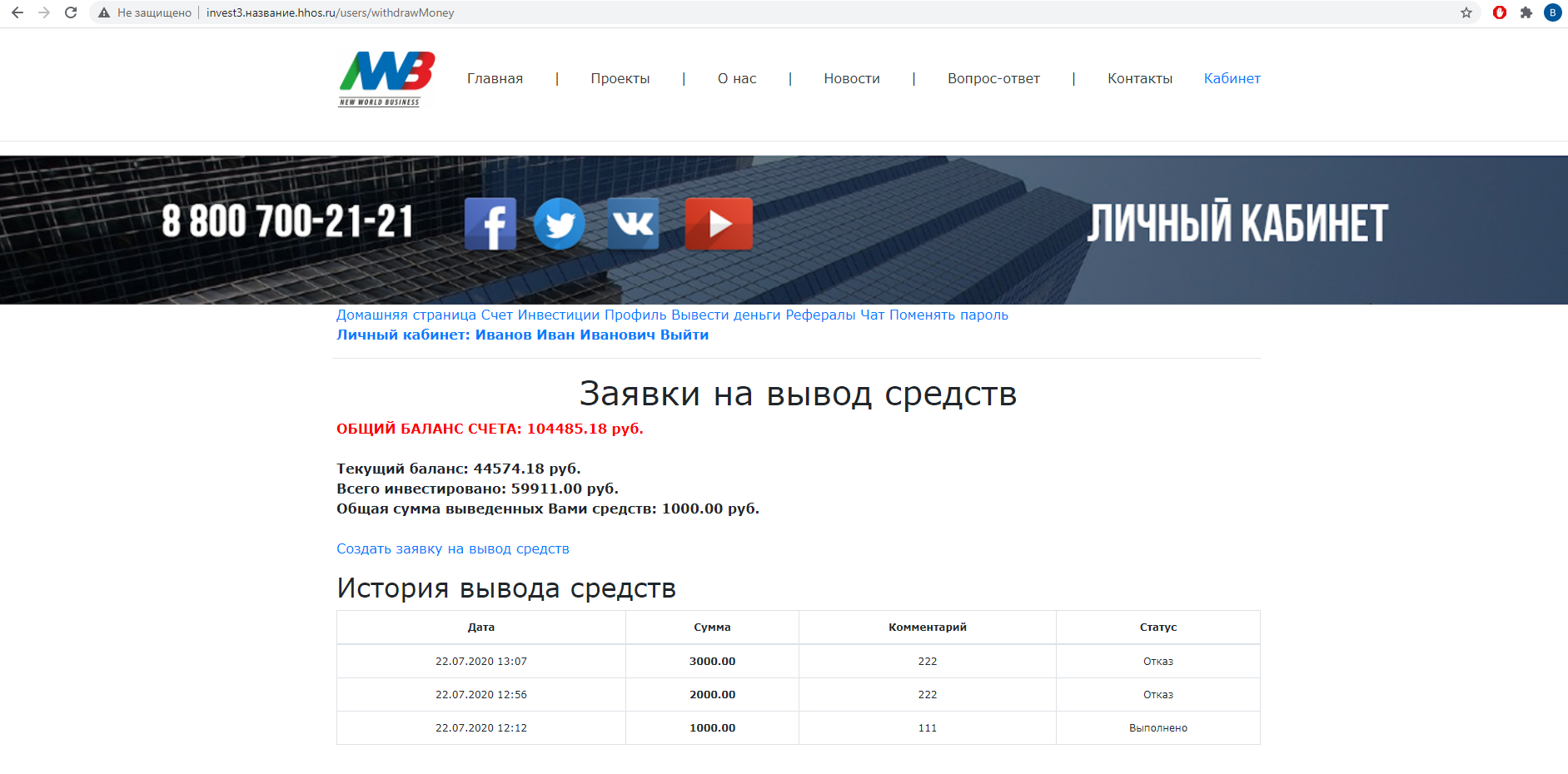Open the Новости menu item
The image size is (1568, 774).
click(852, 79)
